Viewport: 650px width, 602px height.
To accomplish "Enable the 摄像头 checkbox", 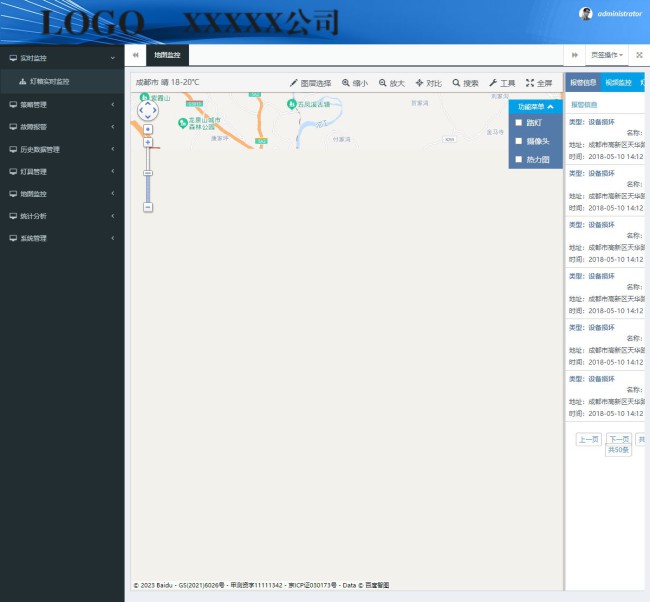I will point(518,141).
